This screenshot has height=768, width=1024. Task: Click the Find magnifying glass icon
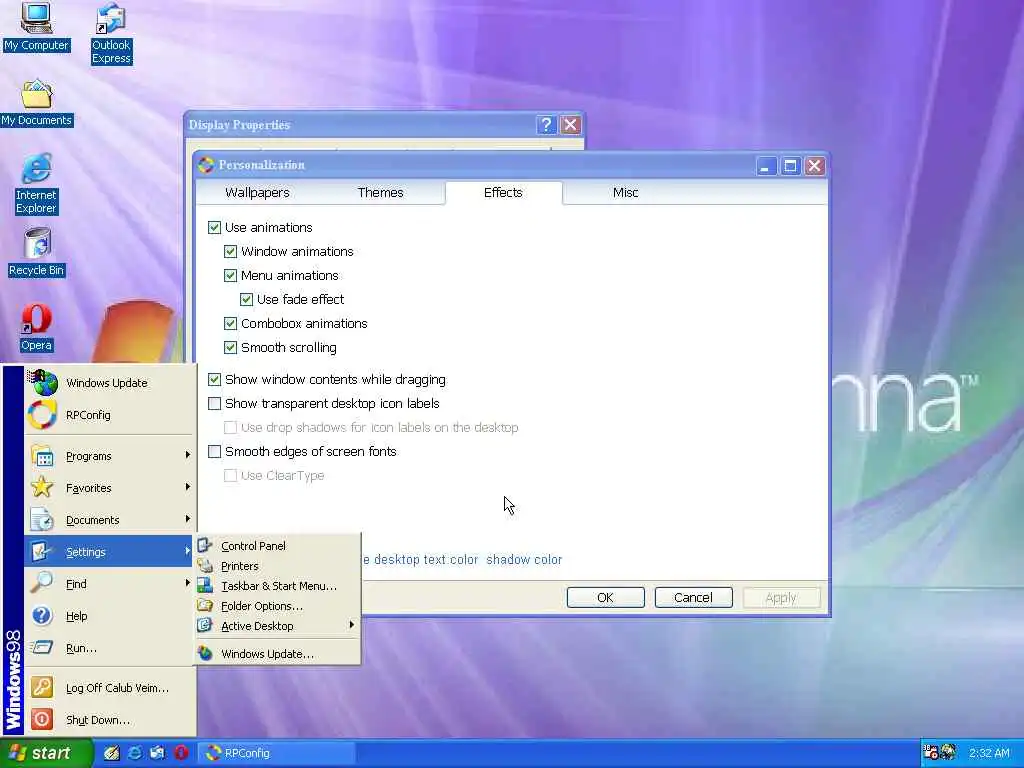(42, 583)
